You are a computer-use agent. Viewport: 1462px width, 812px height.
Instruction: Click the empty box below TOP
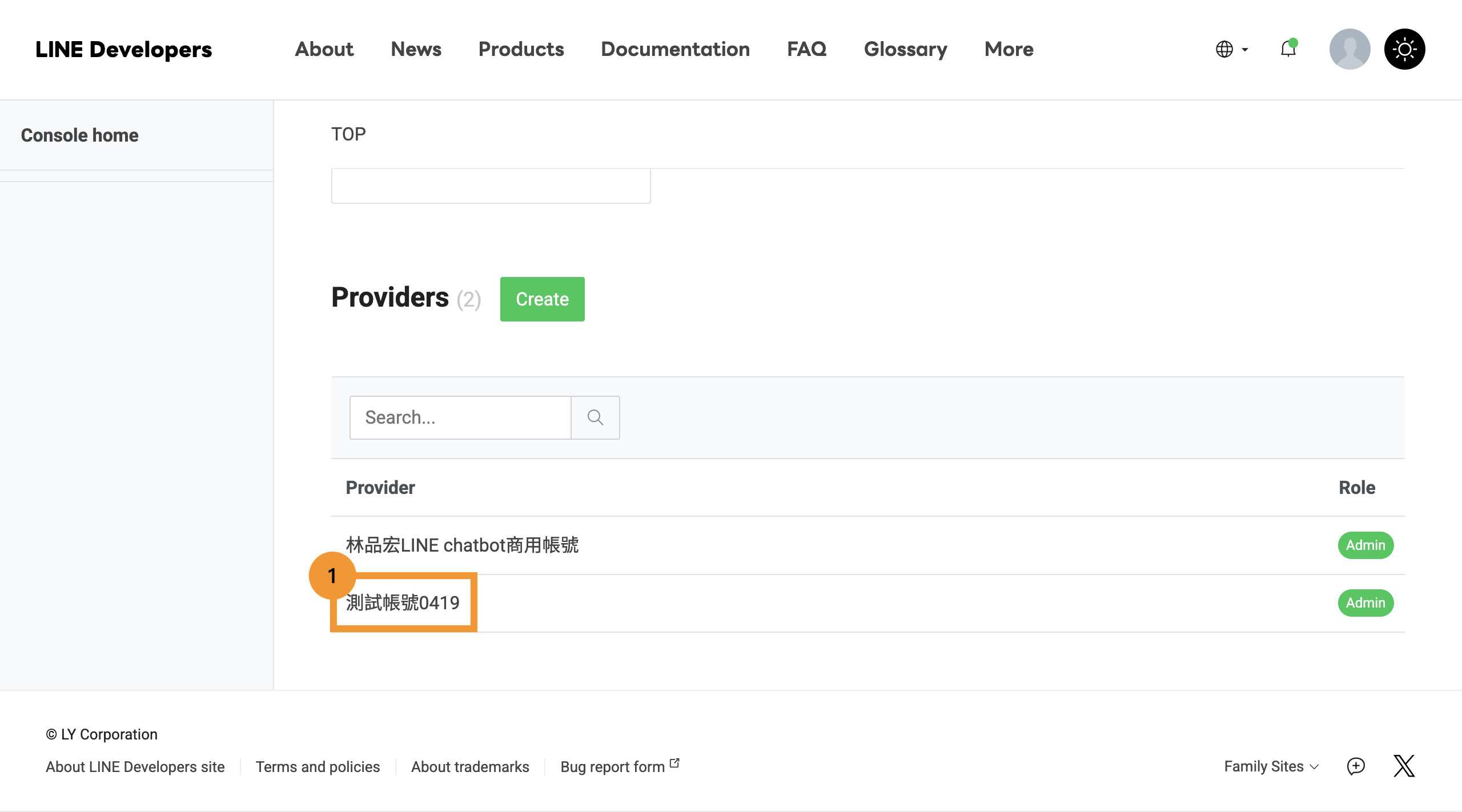click(x=491, y=186)
